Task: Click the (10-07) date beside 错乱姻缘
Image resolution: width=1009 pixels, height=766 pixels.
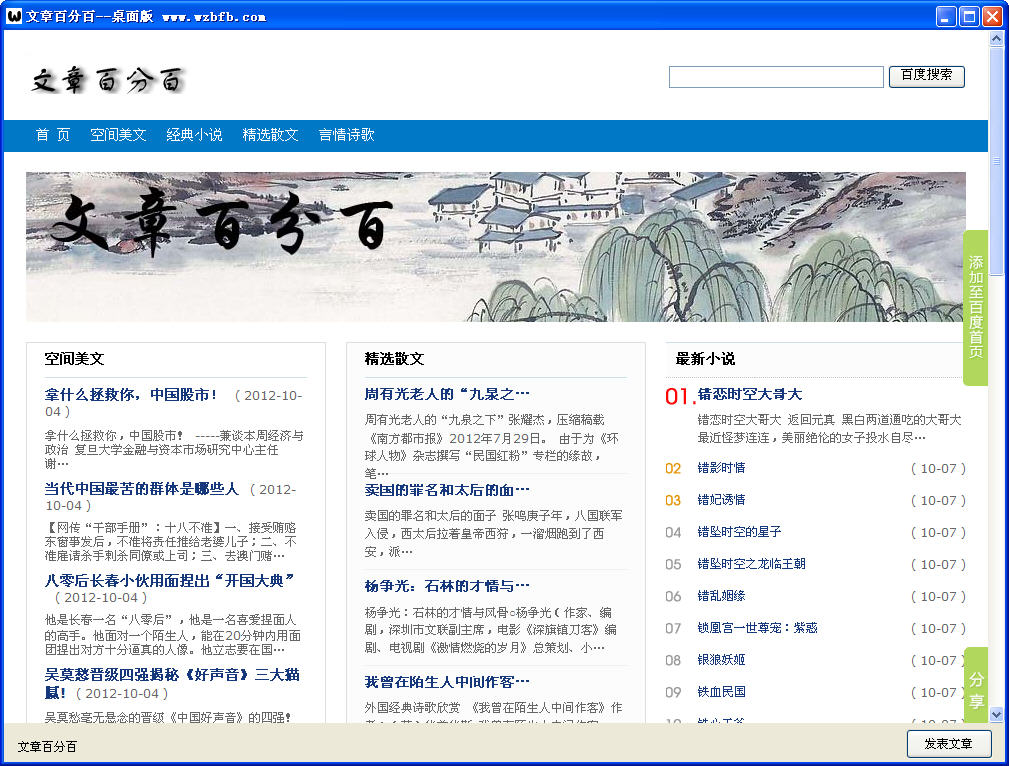Action: tap(938, 597)
